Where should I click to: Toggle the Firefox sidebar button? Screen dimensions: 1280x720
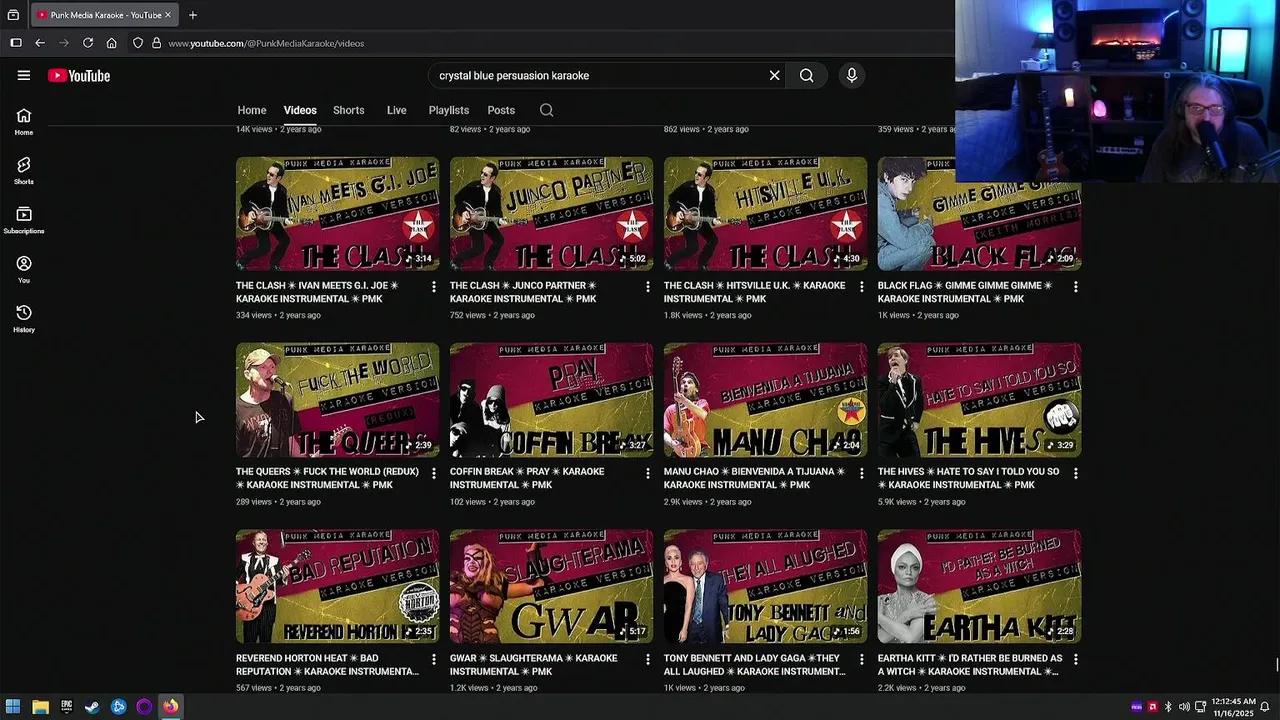[x=16, y=43]
